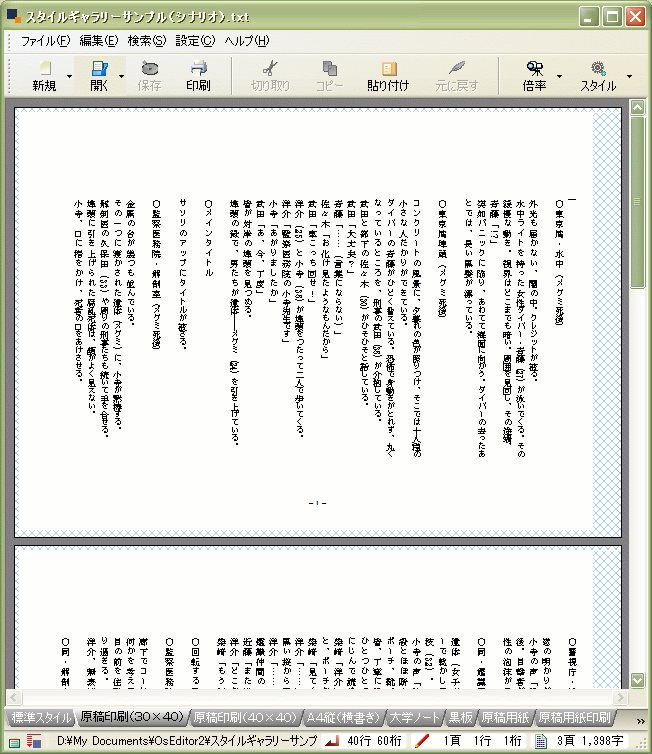Screen dimensions: 652x754
Task: Maximize the editor window
Action: pos(612,17)
